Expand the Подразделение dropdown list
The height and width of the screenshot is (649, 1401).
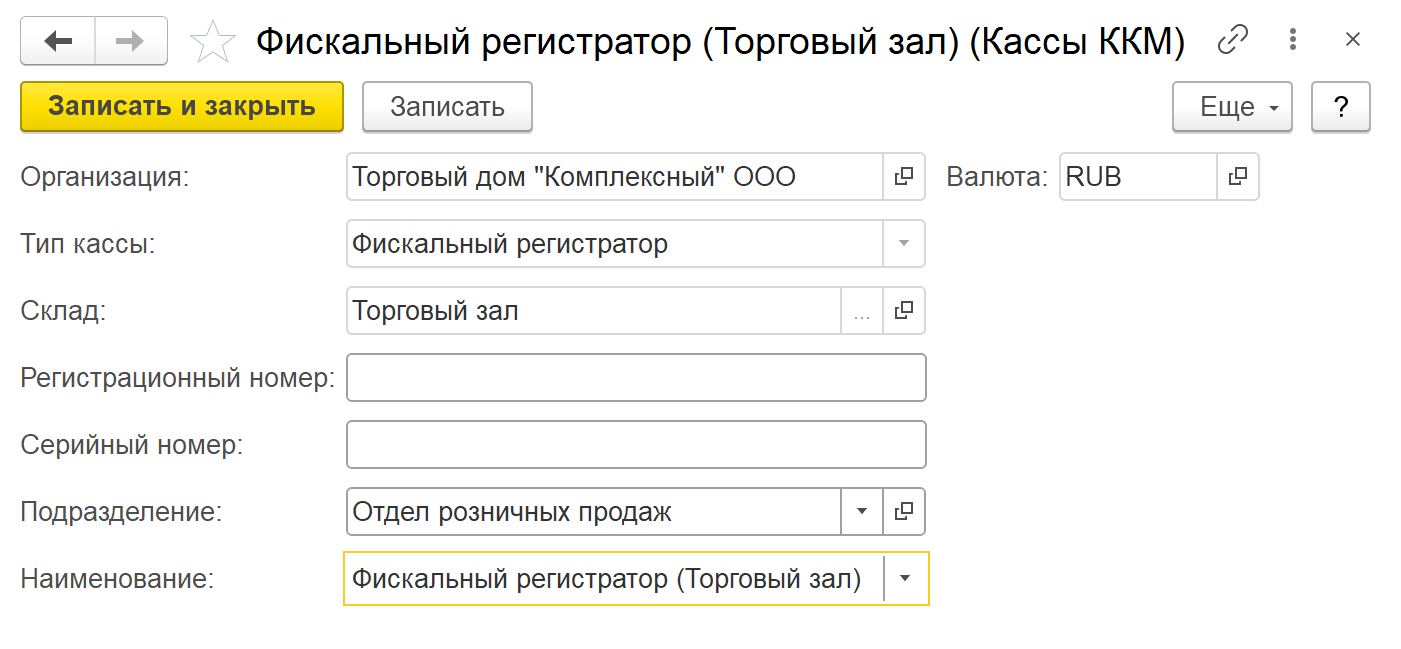click(x=862, y=512)
